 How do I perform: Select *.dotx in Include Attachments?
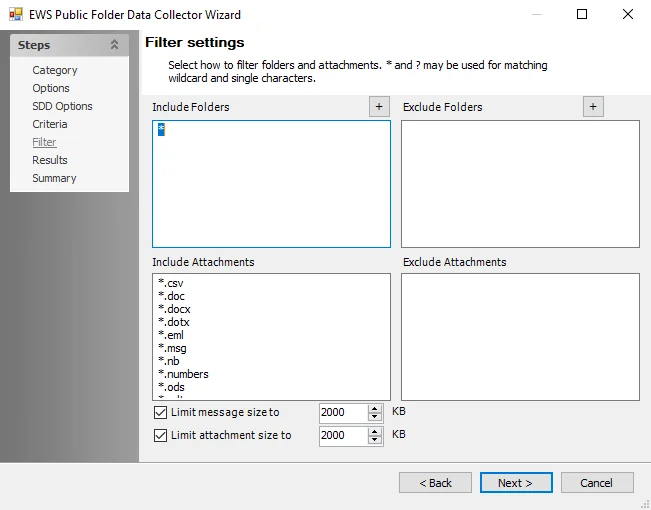174,322
